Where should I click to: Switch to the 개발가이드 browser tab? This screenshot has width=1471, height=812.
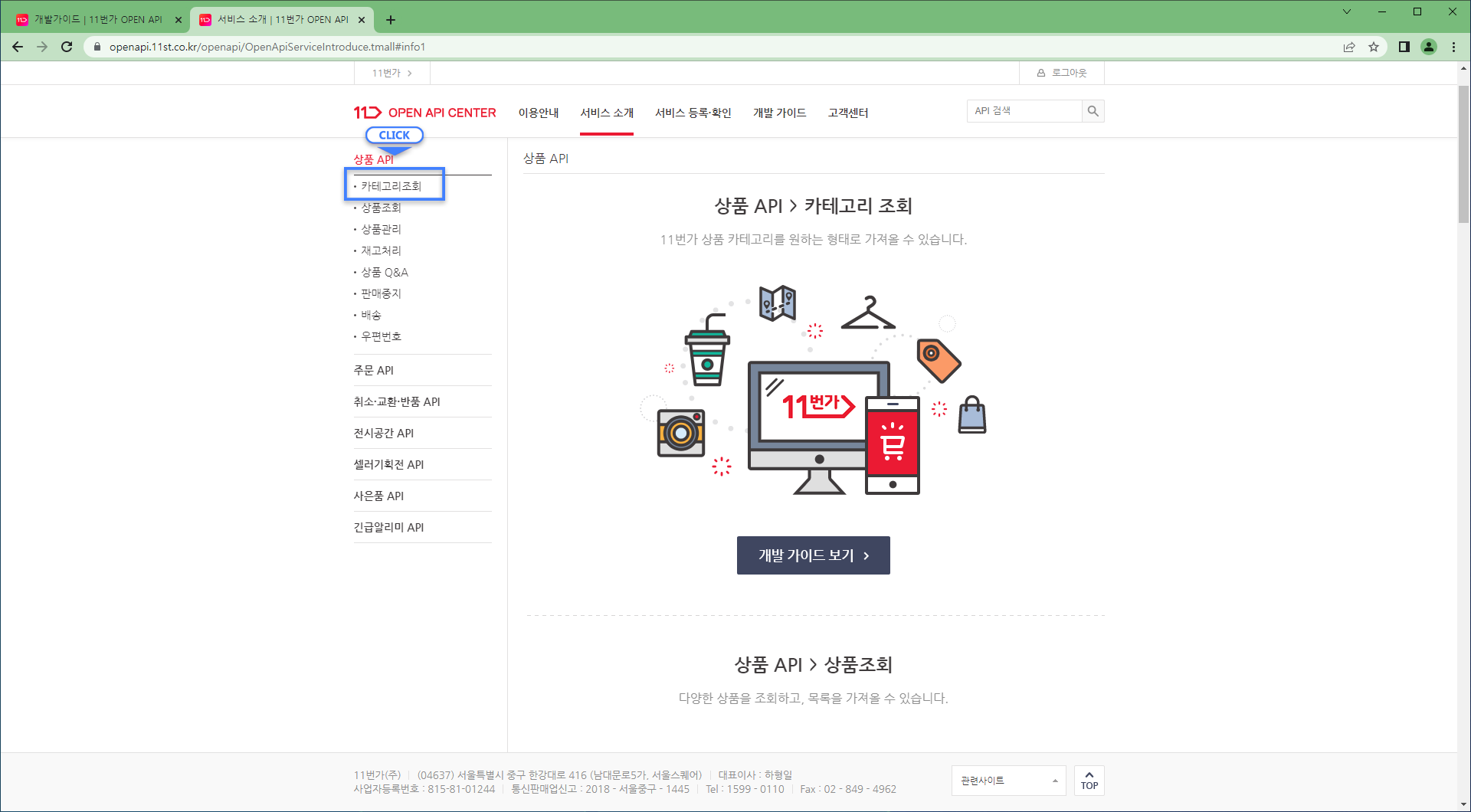pyautogui.click(x=98, y=20)
